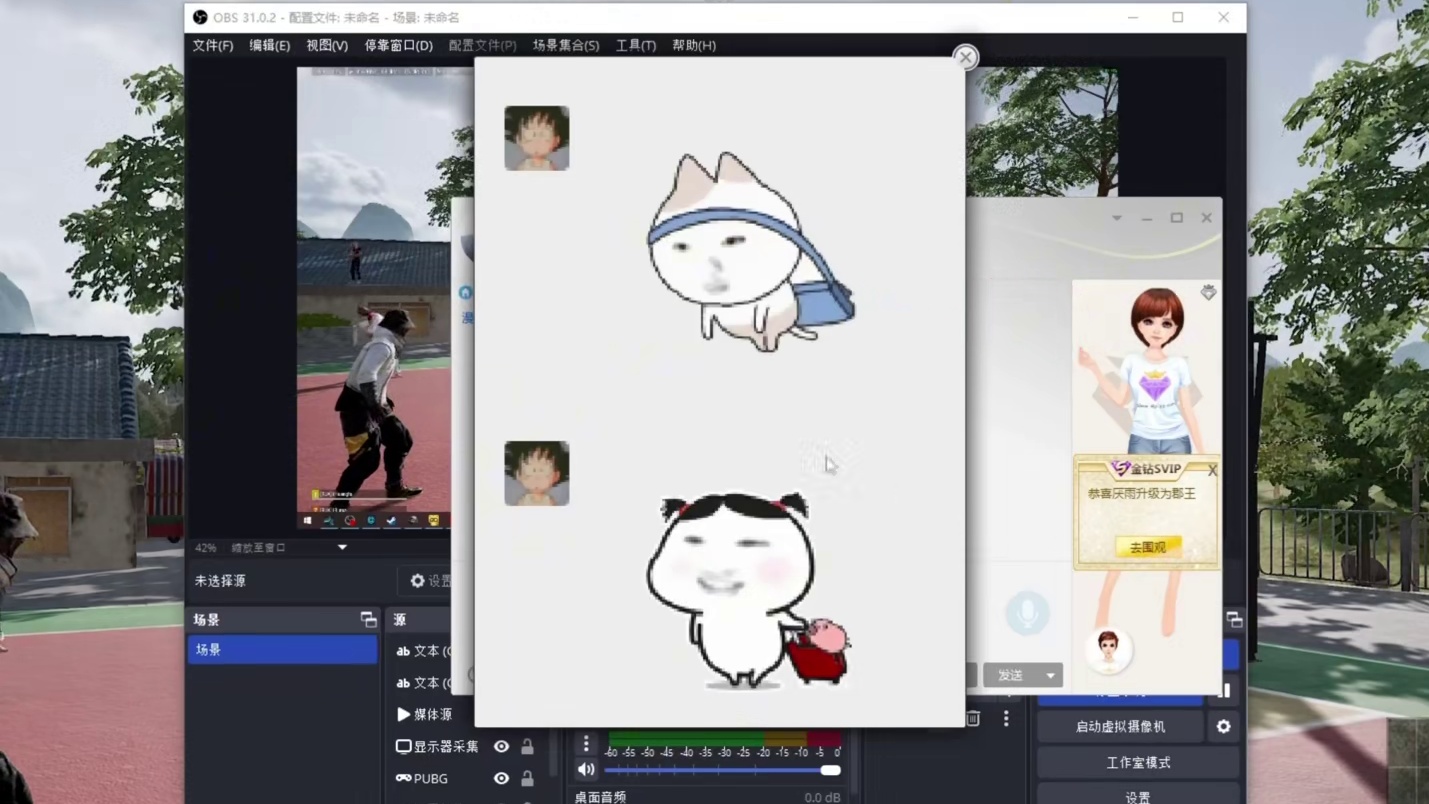
Task: Click the diamond icon above the avatar
Action: (x=1208, y=292)
